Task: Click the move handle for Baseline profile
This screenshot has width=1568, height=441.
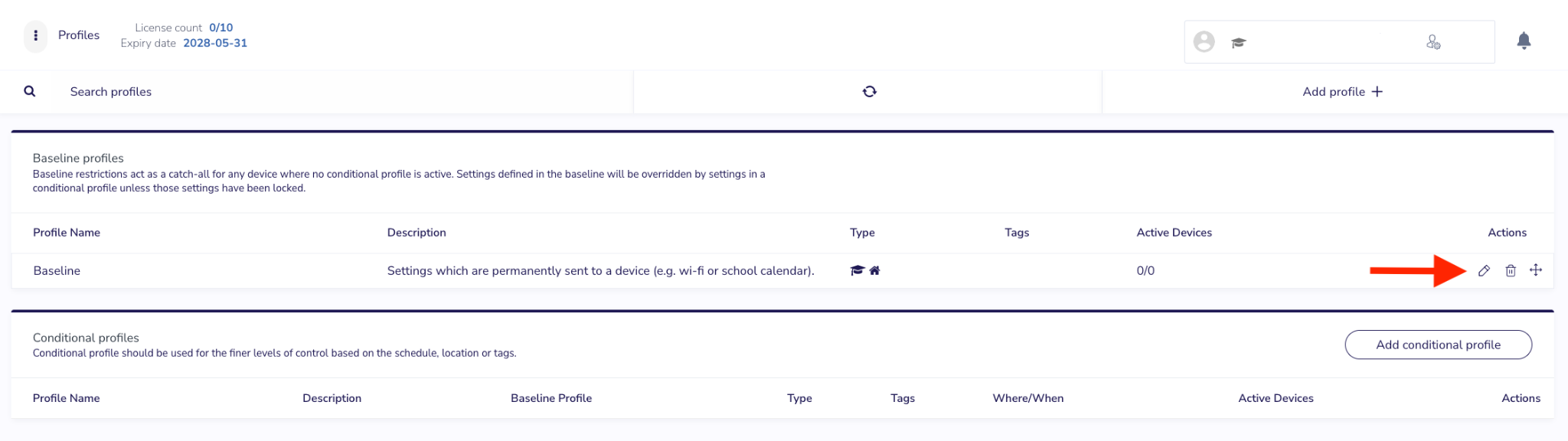Action: pos(1536,269)
